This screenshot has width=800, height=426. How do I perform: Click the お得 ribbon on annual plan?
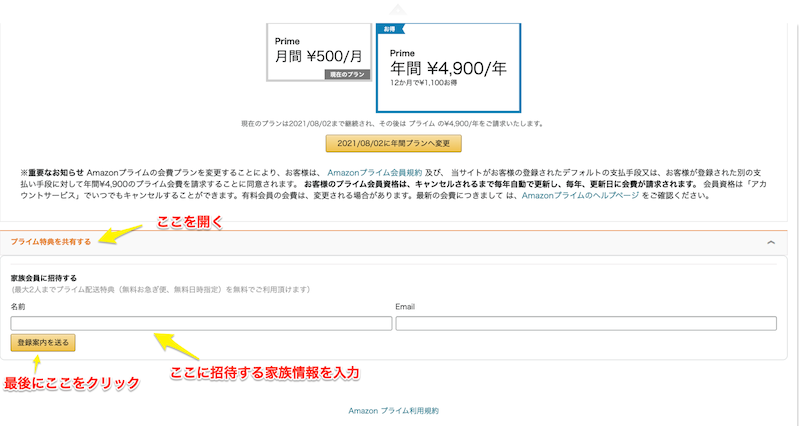pos(390,29)
